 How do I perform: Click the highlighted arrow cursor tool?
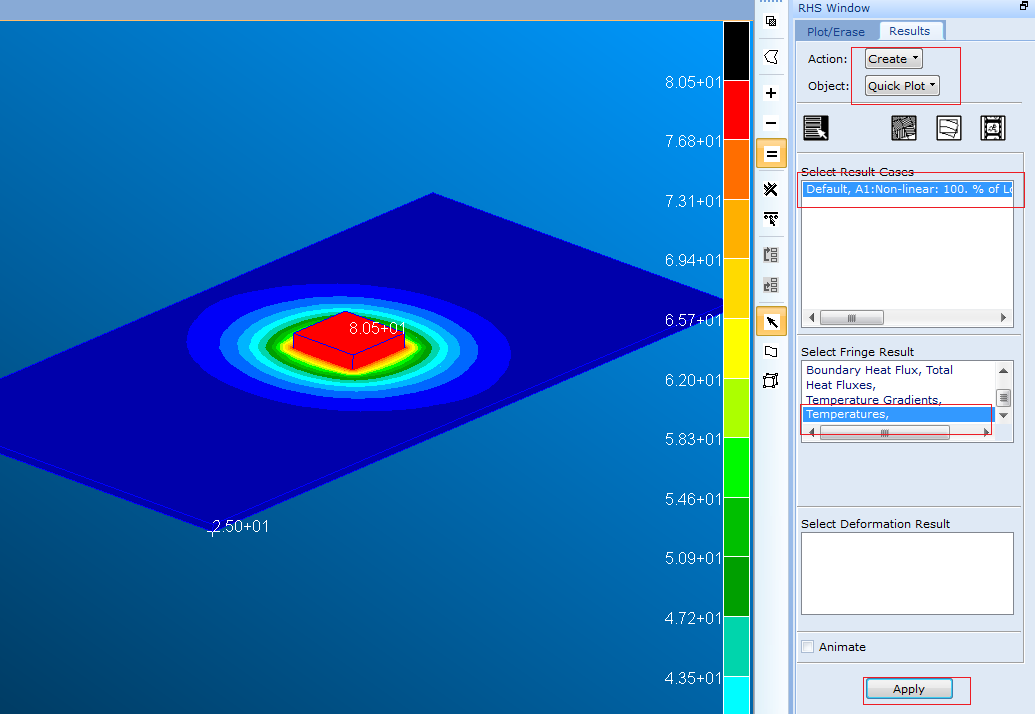tap(771, 321)
